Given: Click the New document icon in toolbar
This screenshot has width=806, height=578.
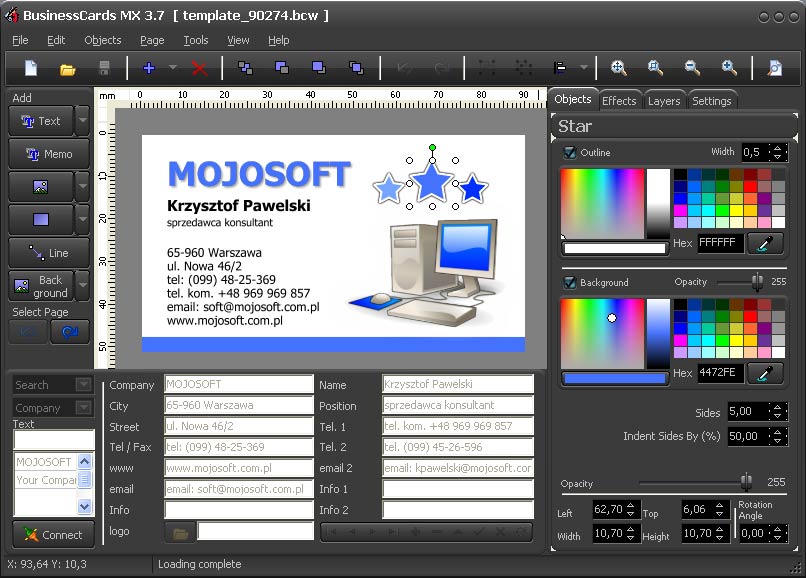Looking at the screenshot, I should click(x=31, y=68).
